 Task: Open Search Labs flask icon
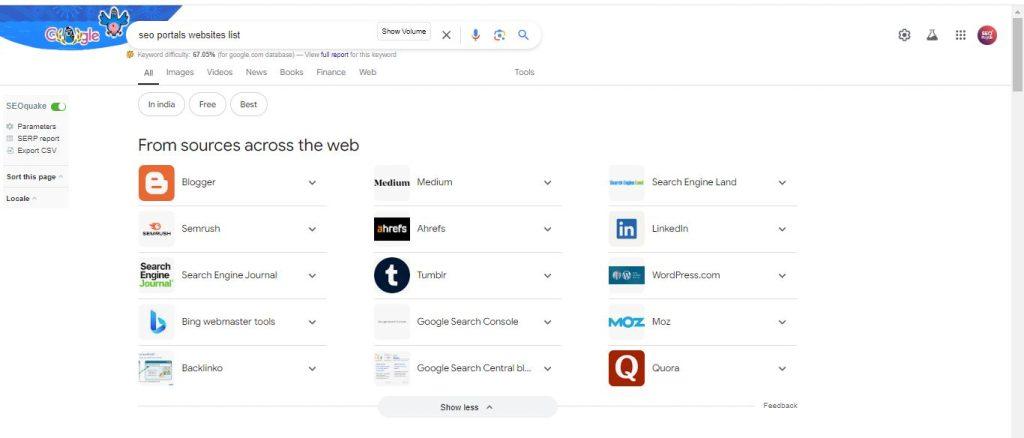pos(932,35)
